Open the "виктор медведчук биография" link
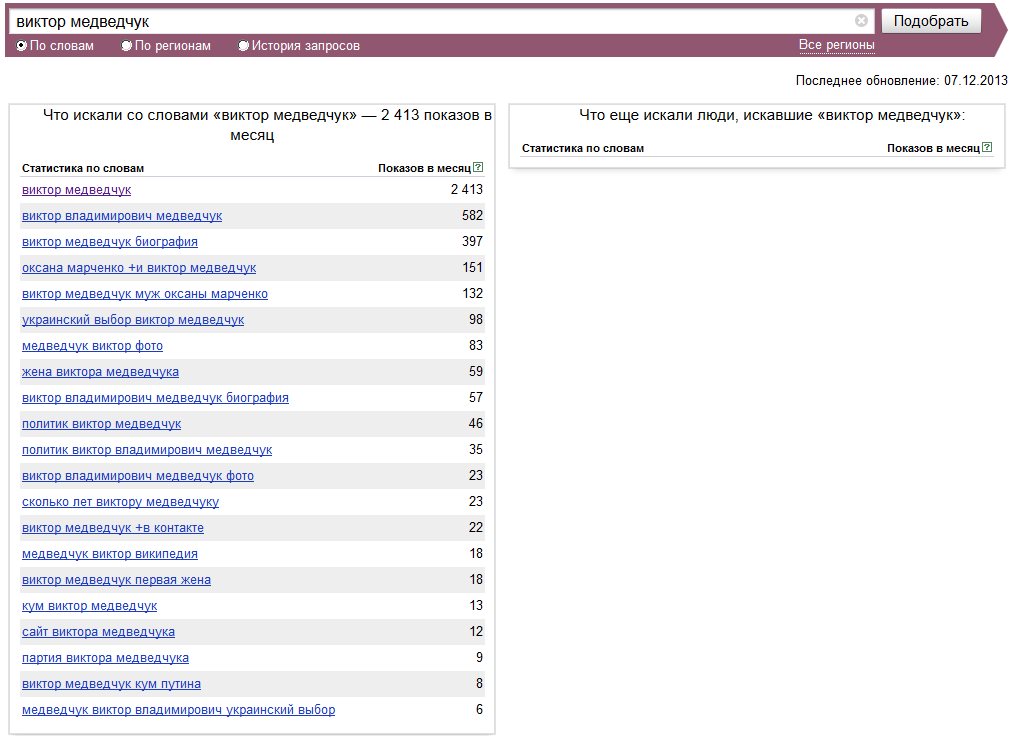Image resolution: width=1012 pixels, height=736 pixels. tap(110, 241)
